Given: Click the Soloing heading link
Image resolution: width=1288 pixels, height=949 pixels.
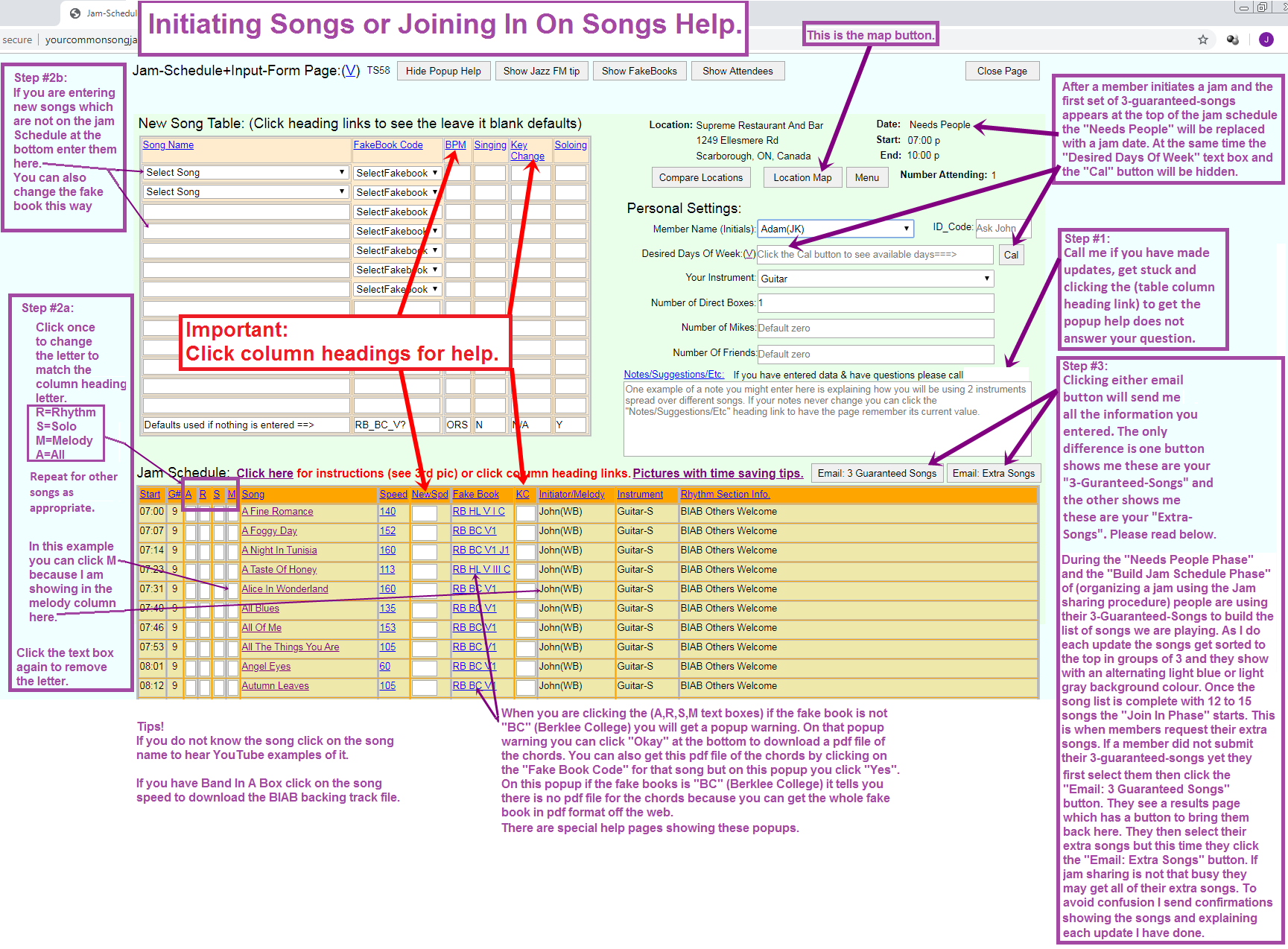Looking at the screenshot, I should (571, 145).
